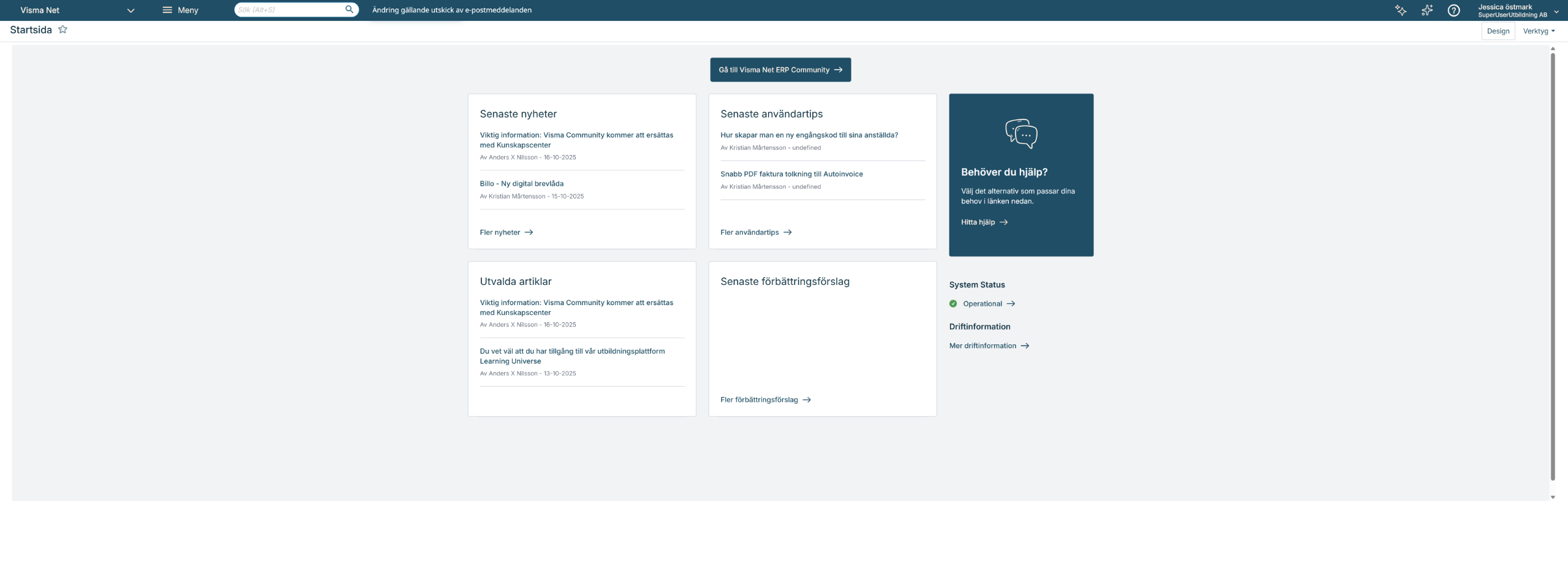The height and width of the screenshot is (579, 1568).
Task: Click Fler förbättringsförslag link
Action: (766, 399)
